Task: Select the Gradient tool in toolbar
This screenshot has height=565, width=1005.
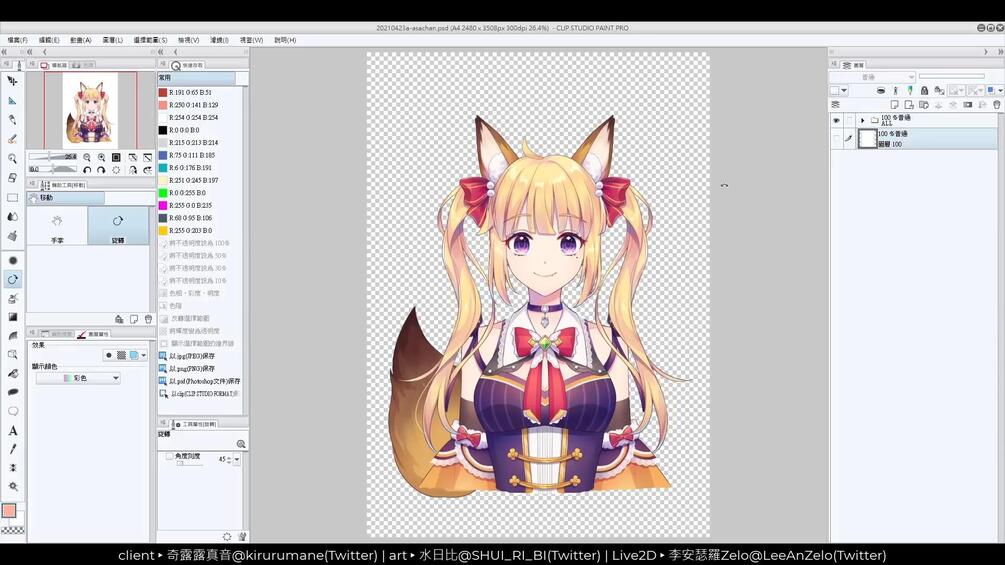Action: 12,317
